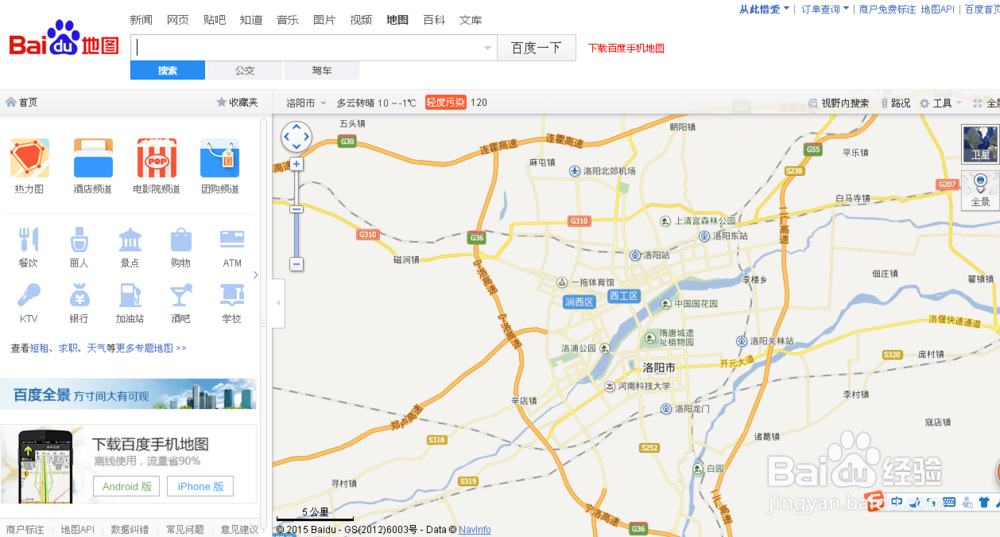The width and height of the screenshot is (1000, 537).
Task: Open 订单查询 order query dropdown
Action: (x=825, y=9)
